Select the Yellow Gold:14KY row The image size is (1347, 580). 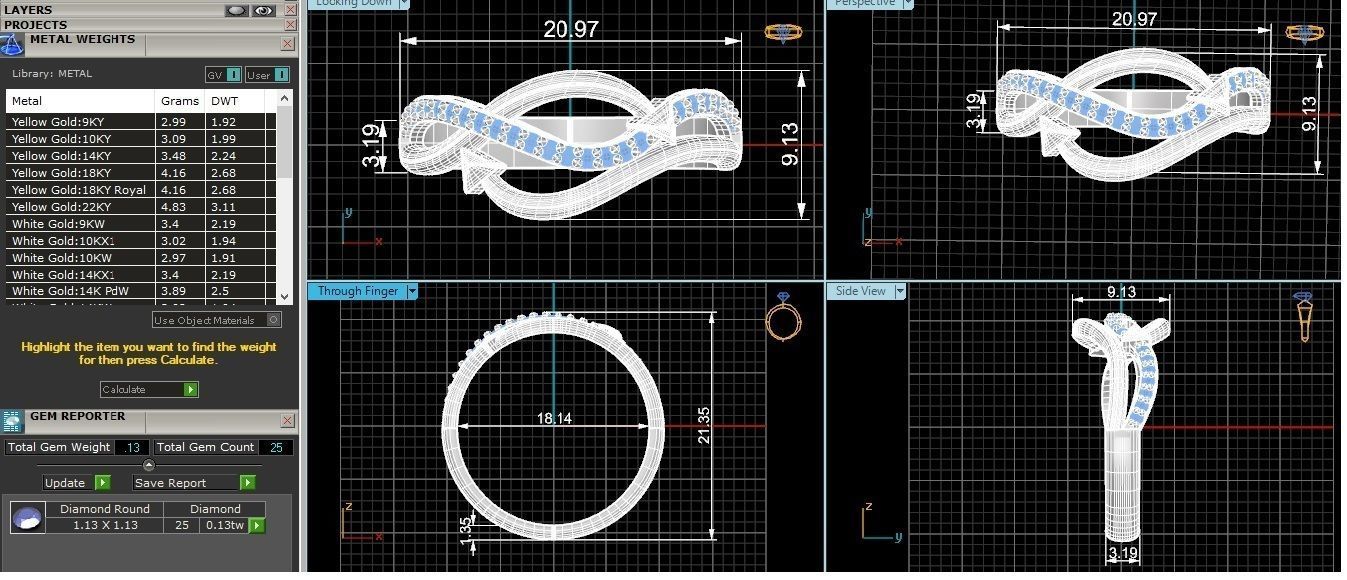(141, 156)
